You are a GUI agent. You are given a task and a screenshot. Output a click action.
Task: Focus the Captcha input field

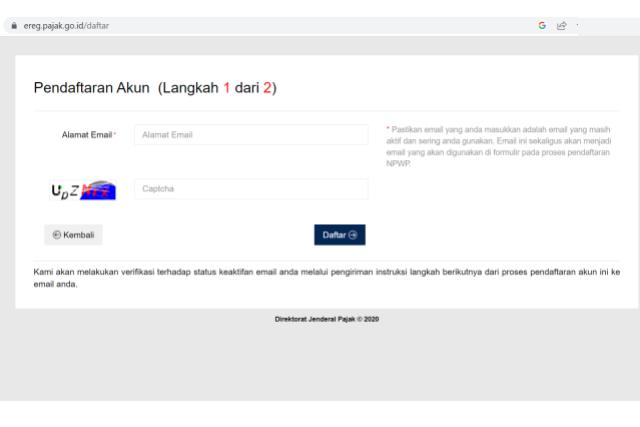point(251,189)
